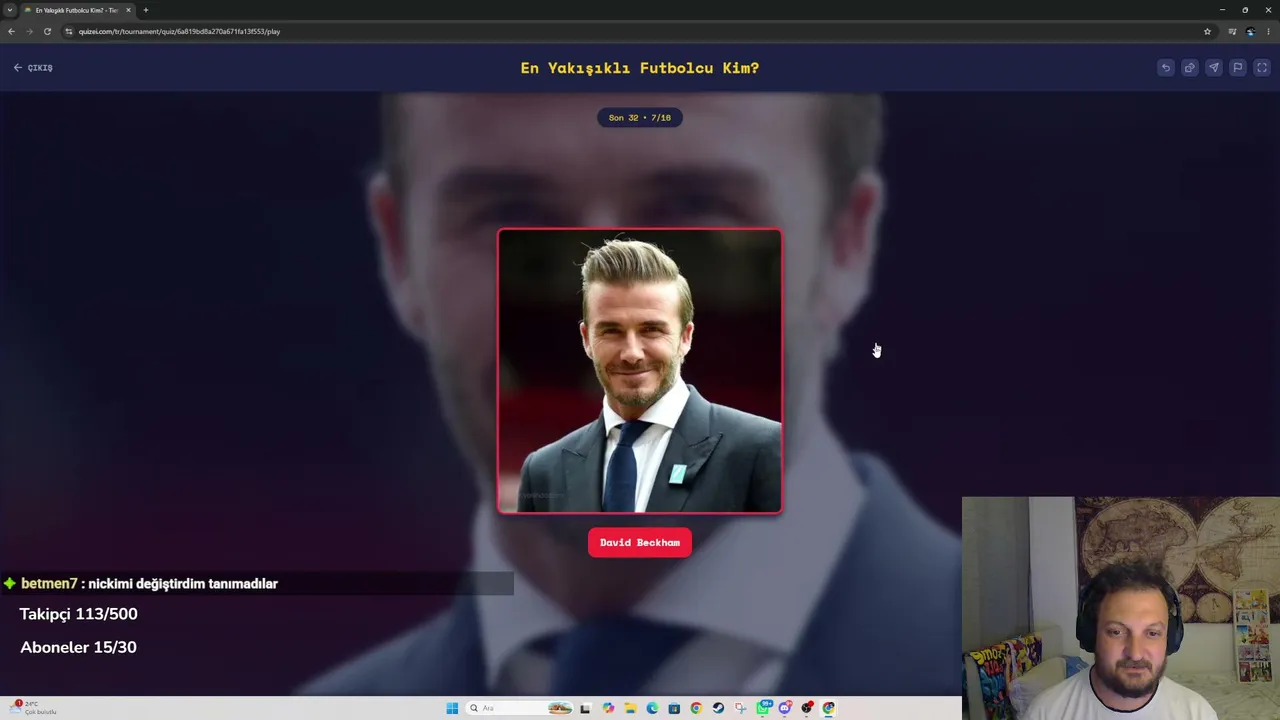Go back using the browser back arrow

[11, 31]
